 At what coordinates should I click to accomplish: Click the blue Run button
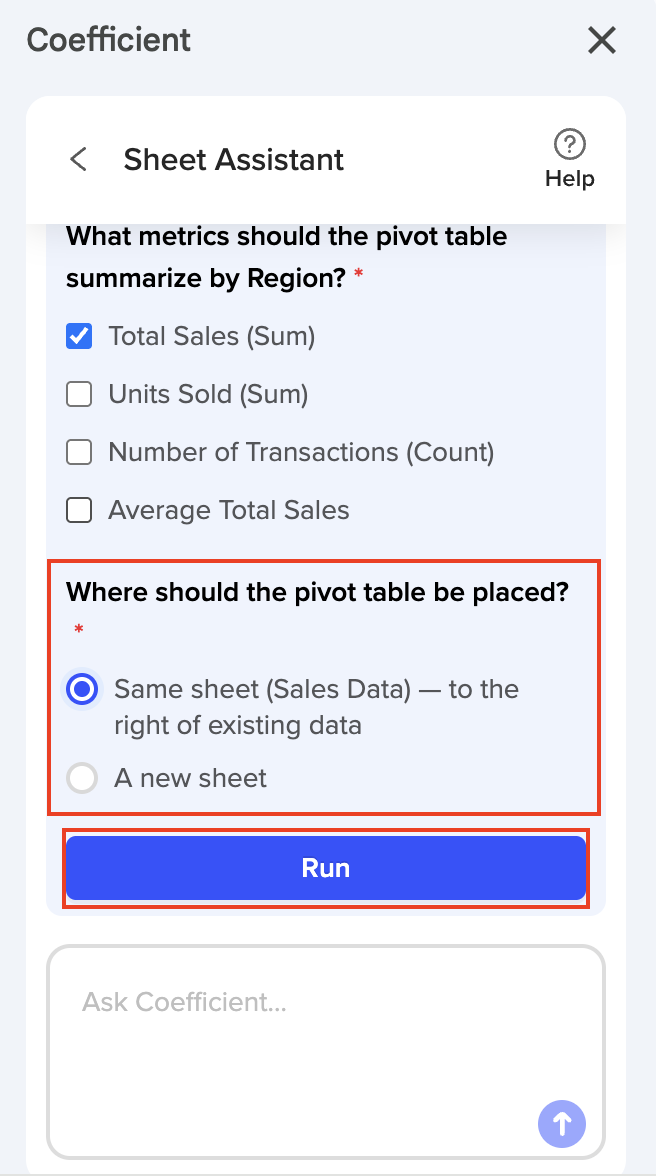pyautogui.click(x=325, y=868)
